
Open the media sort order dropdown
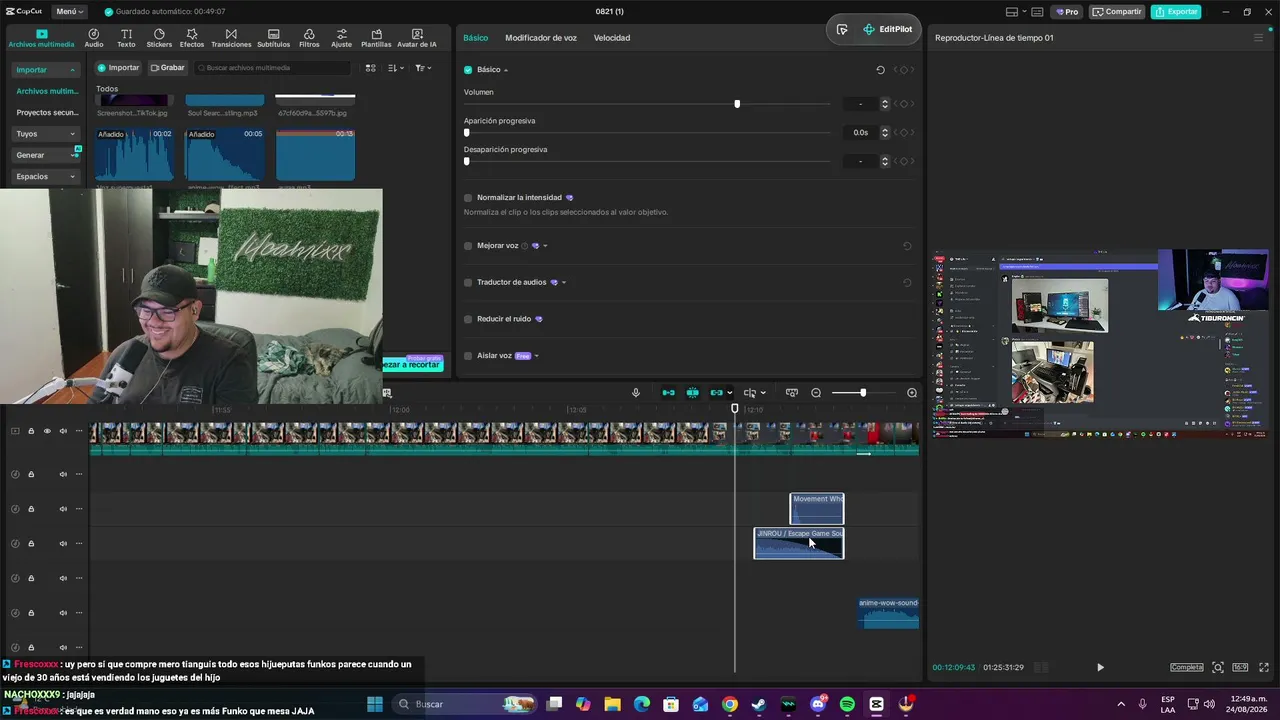click(396, 68)
